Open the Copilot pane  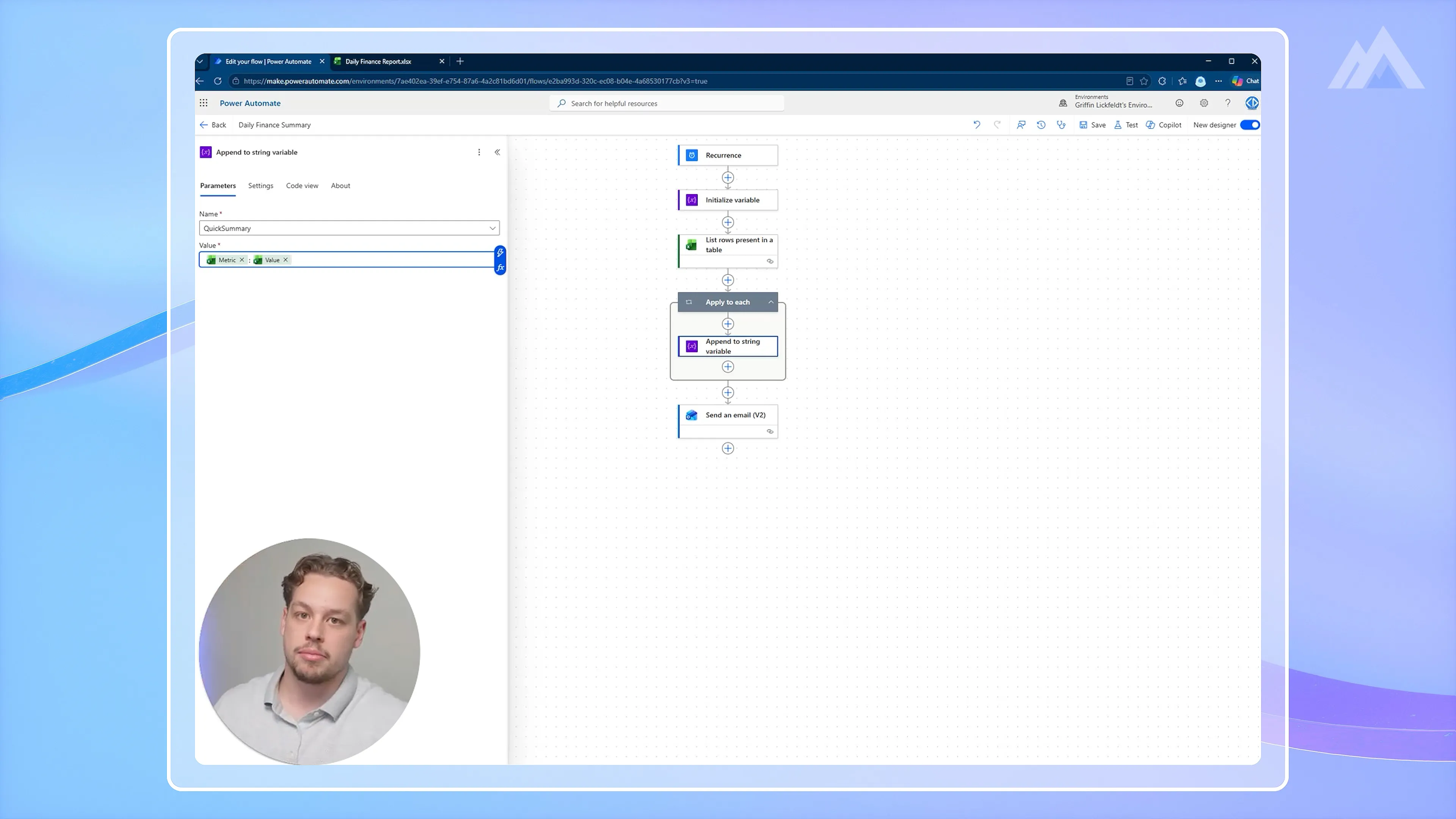click(1163, 125)
